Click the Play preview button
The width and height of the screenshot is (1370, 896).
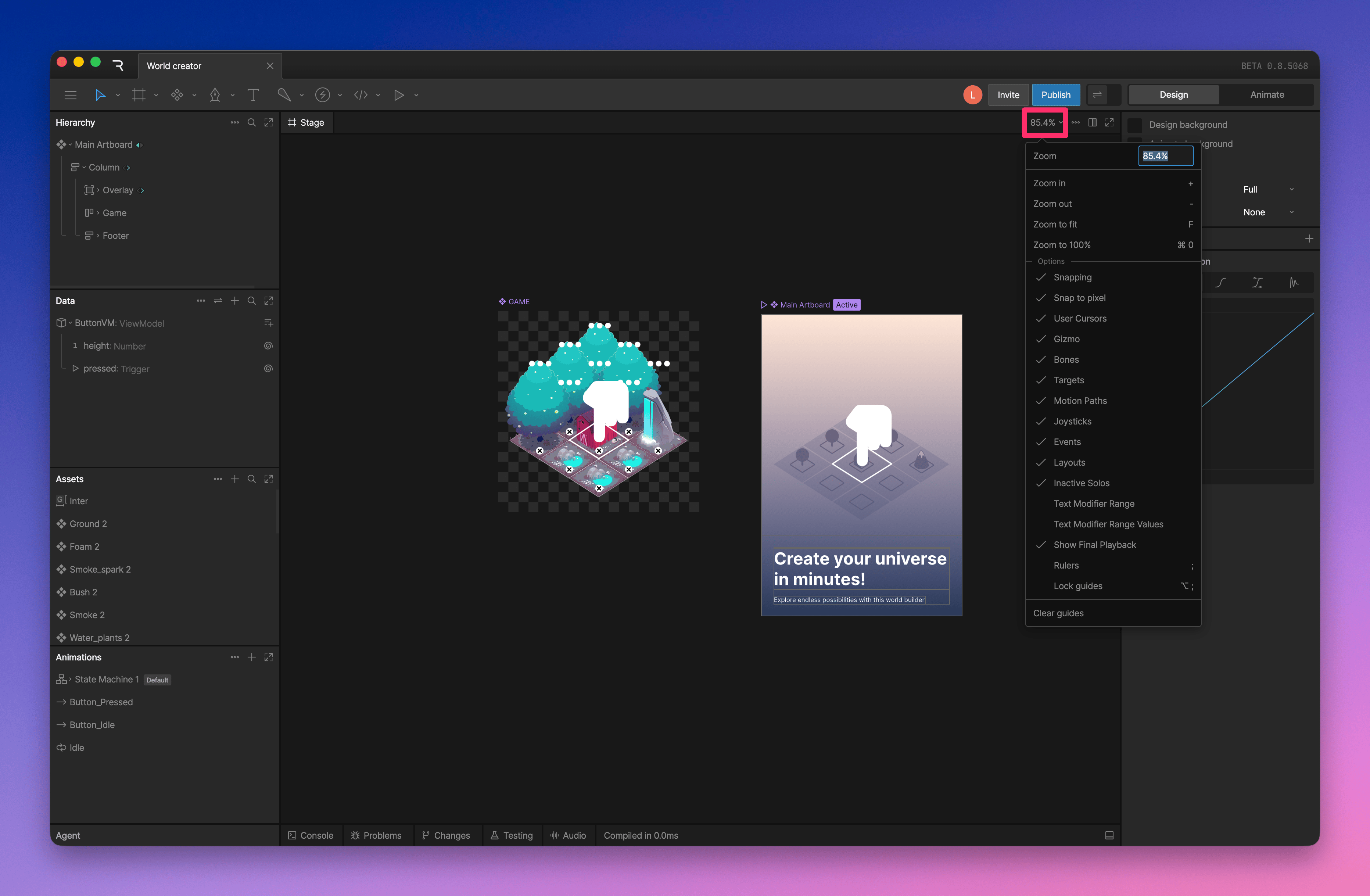click(398, 95)
